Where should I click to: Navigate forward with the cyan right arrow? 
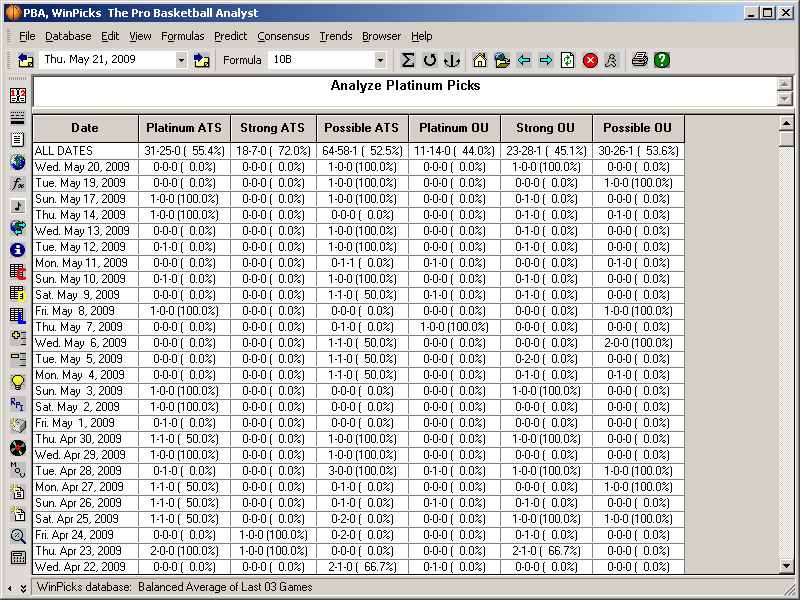546,60
